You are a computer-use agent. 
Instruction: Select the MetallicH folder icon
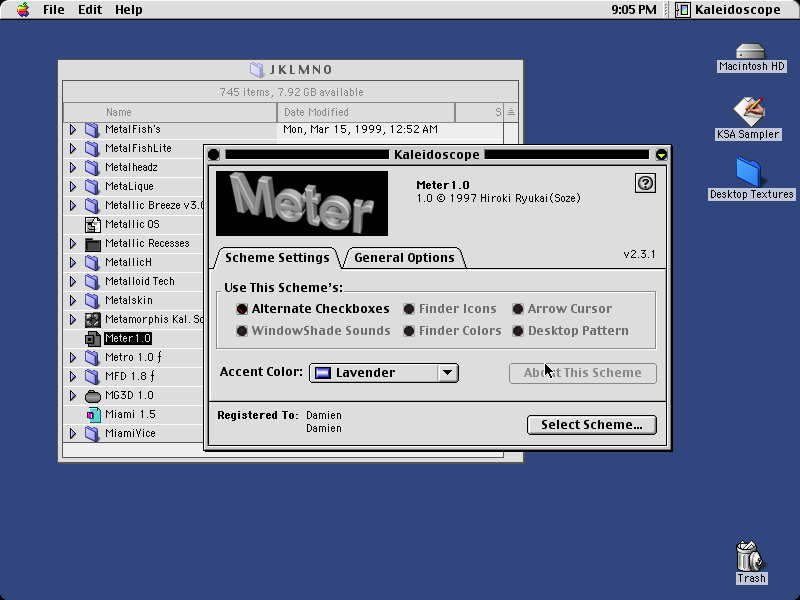[x=92, y=263]
